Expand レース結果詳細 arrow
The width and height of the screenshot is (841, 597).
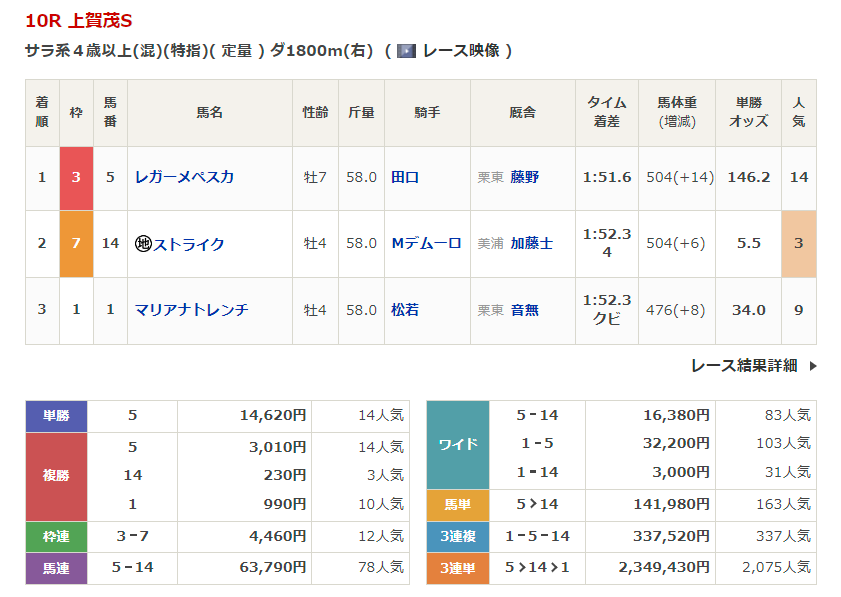(x=812, y=366)
